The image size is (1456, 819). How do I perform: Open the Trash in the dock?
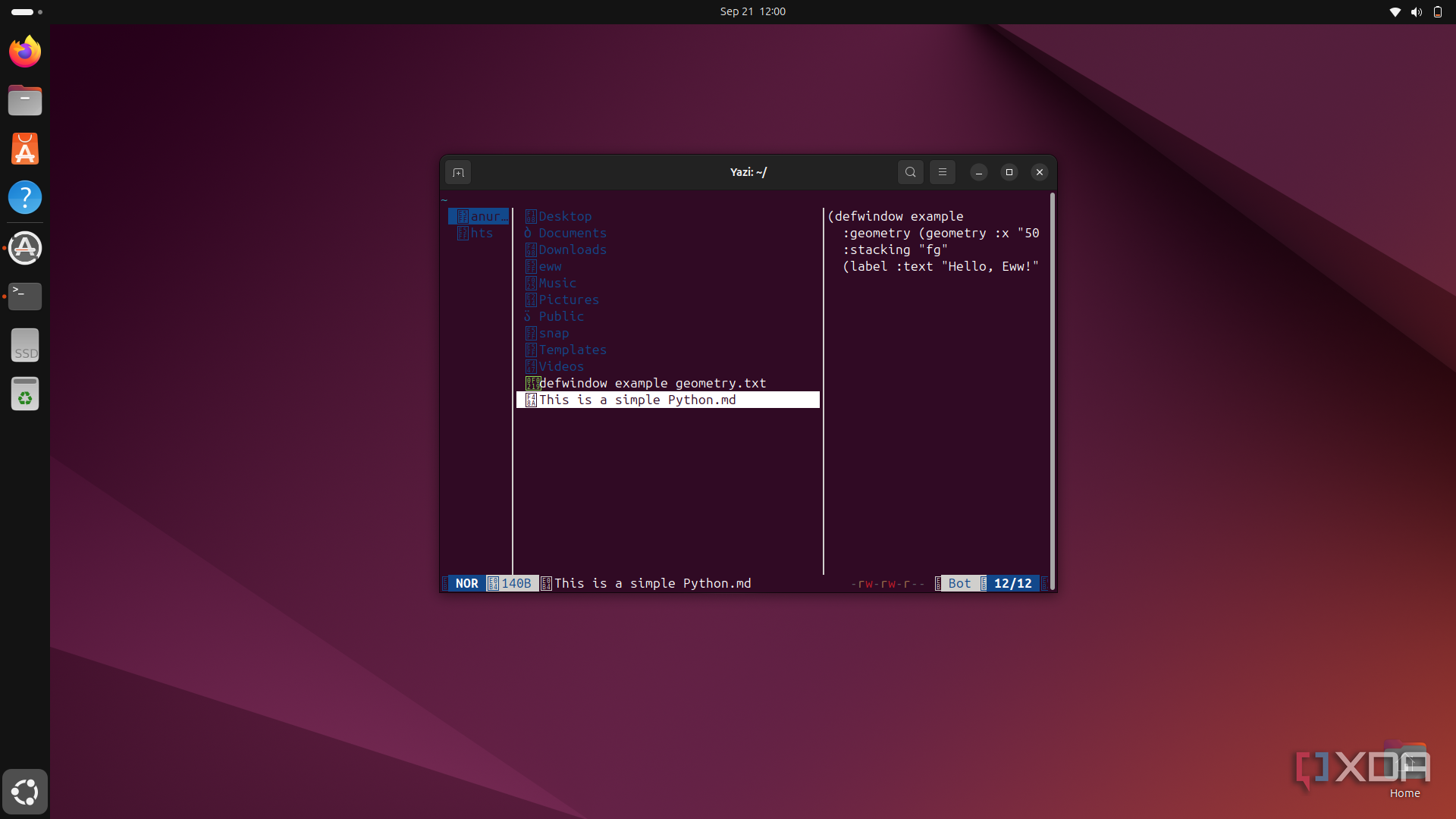(25, 394)
